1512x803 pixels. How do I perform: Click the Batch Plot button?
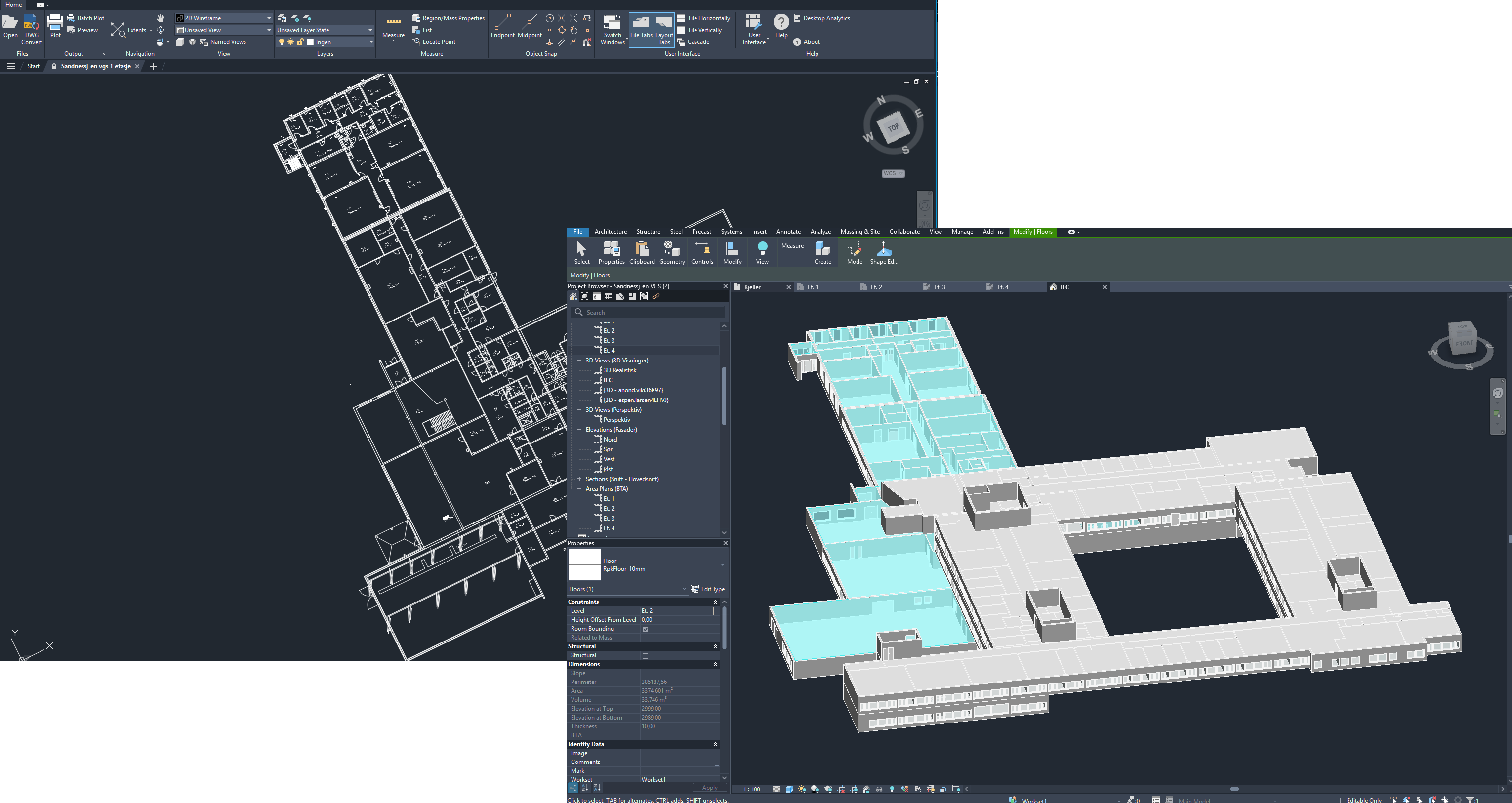[x=85, y=18]
